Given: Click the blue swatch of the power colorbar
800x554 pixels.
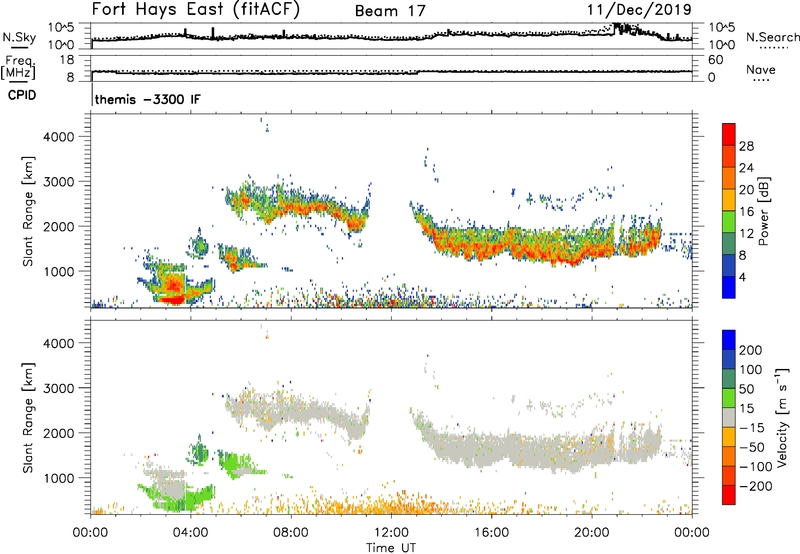Looking at the screenshot, I should (x=729, y=287).
